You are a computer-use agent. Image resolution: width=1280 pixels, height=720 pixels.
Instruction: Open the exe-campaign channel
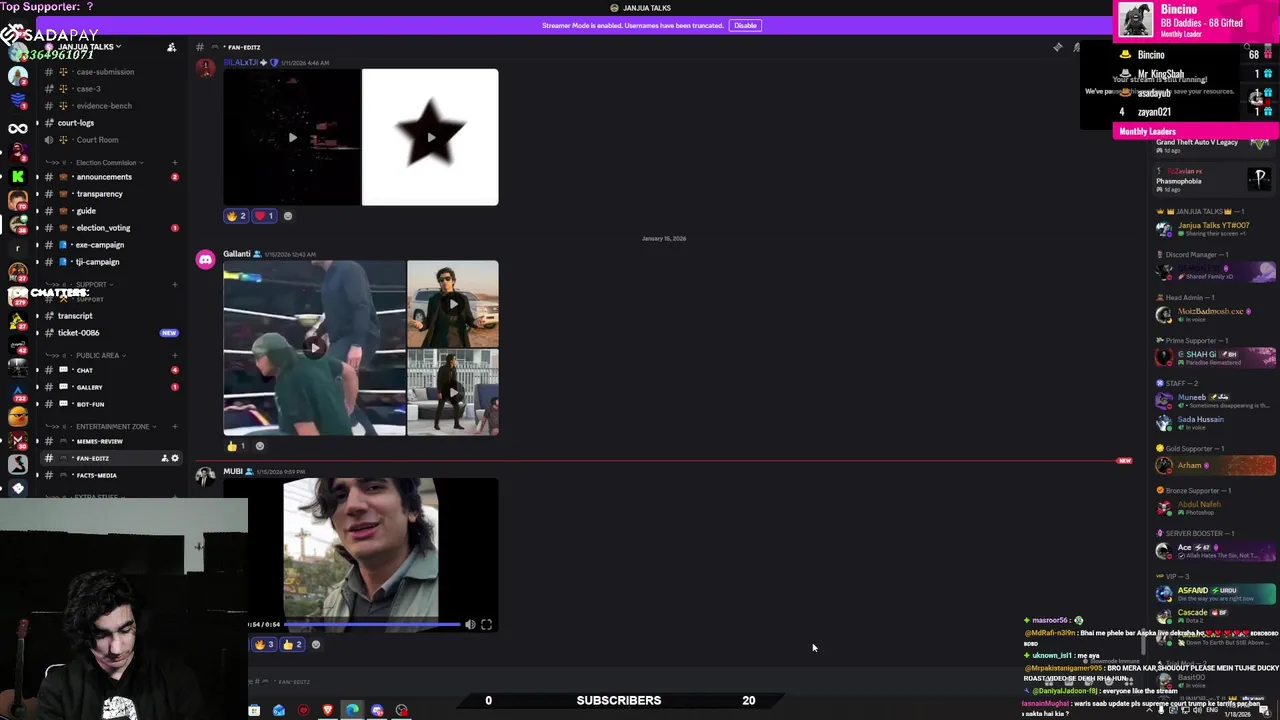[111, 245]
